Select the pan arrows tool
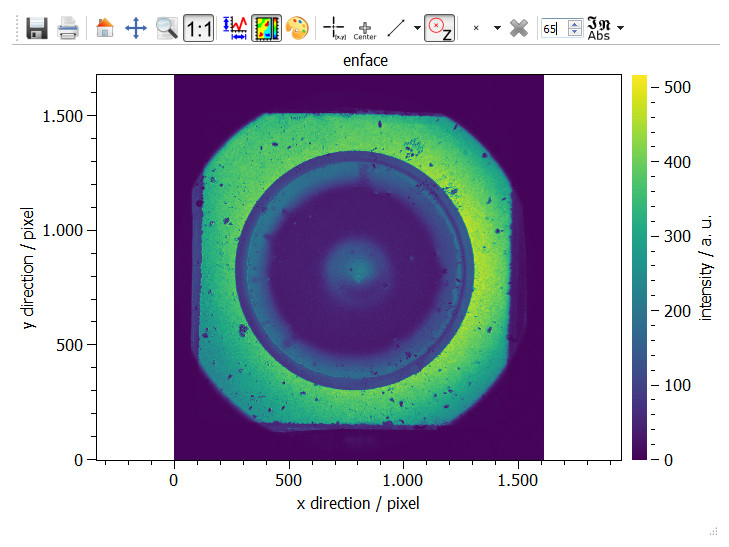Viewport: 729px width, 547px height. [136, 28]
